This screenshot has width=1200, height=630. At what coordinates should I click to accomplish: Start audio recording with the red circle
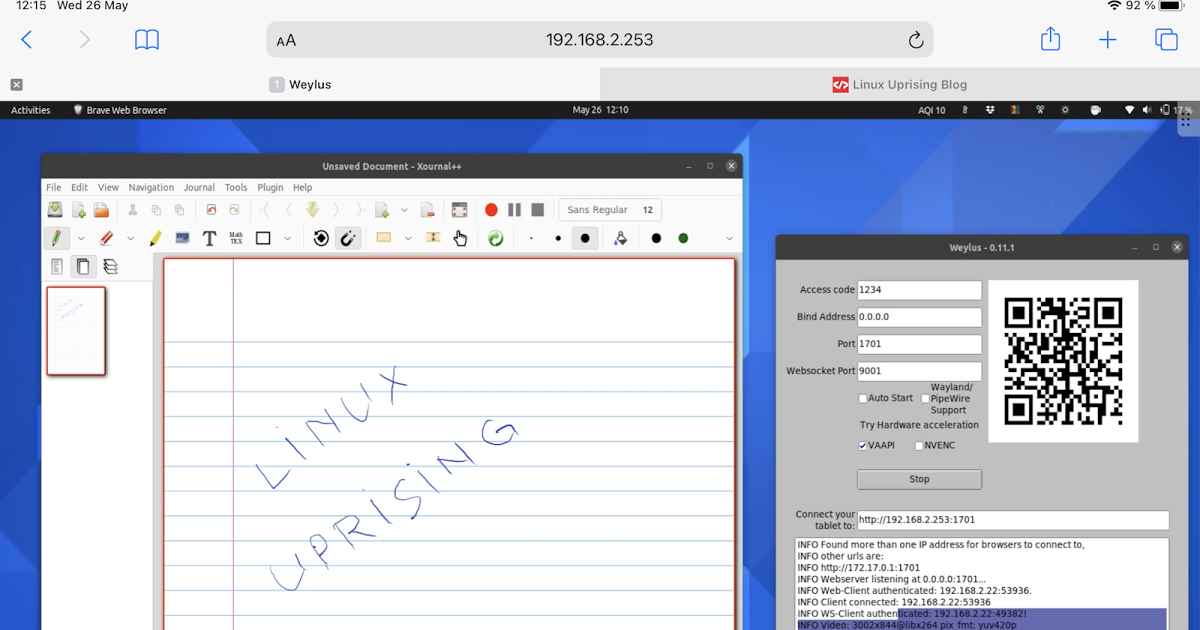coord(491,210)
